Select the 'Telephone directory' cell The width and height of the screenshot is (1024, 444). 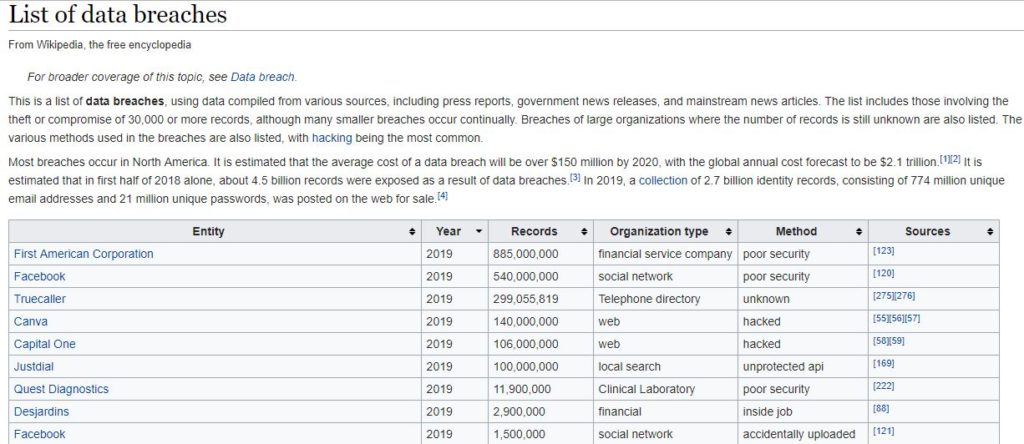[x=665, y=299]
